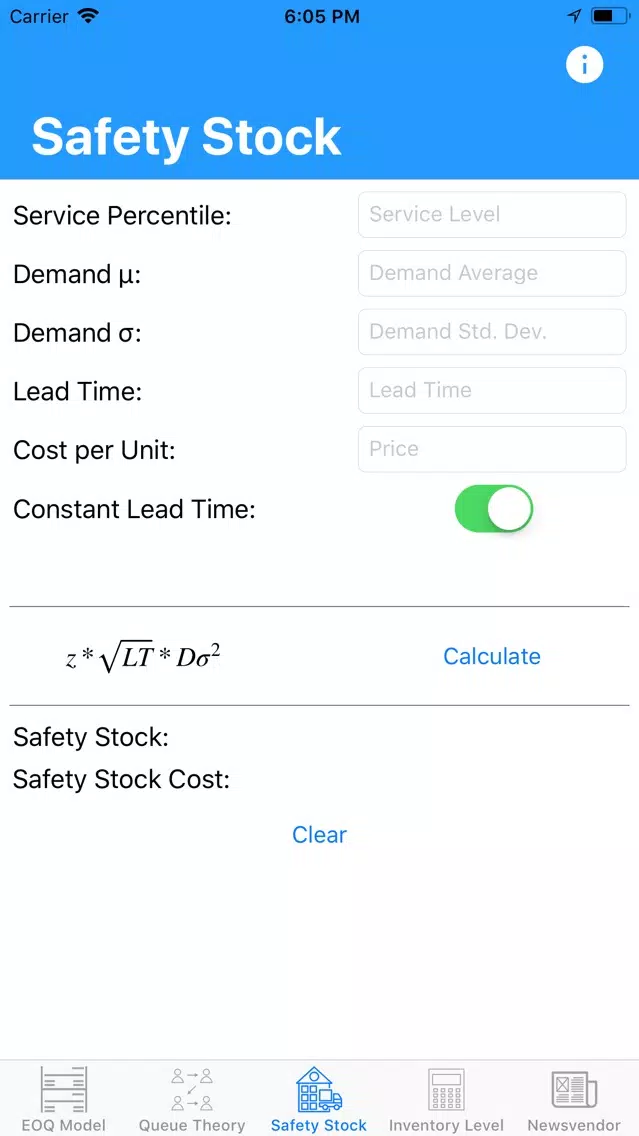Focus the Demand Std. Dev. field
This screenshot has height=1136, width=639.
(x=492, y=332)
